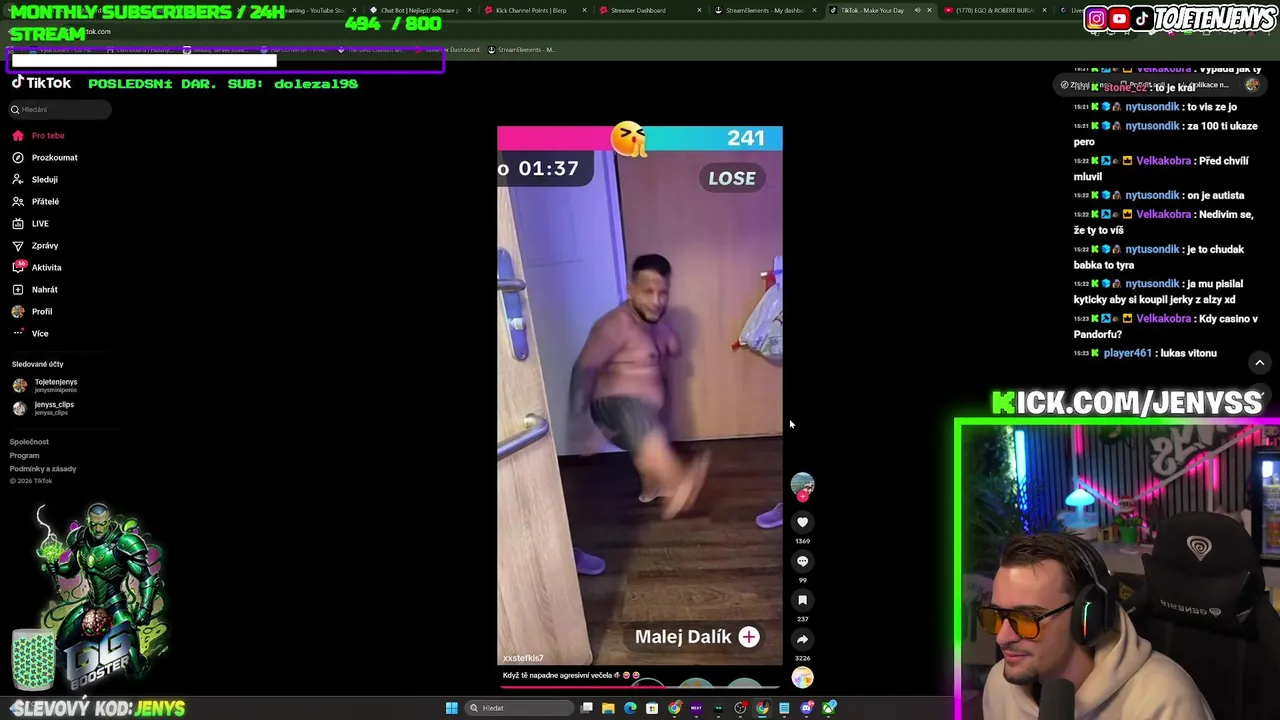1280x720 pixels.
Task: Pause the playing TikTok video
Action: click(640, 395)
